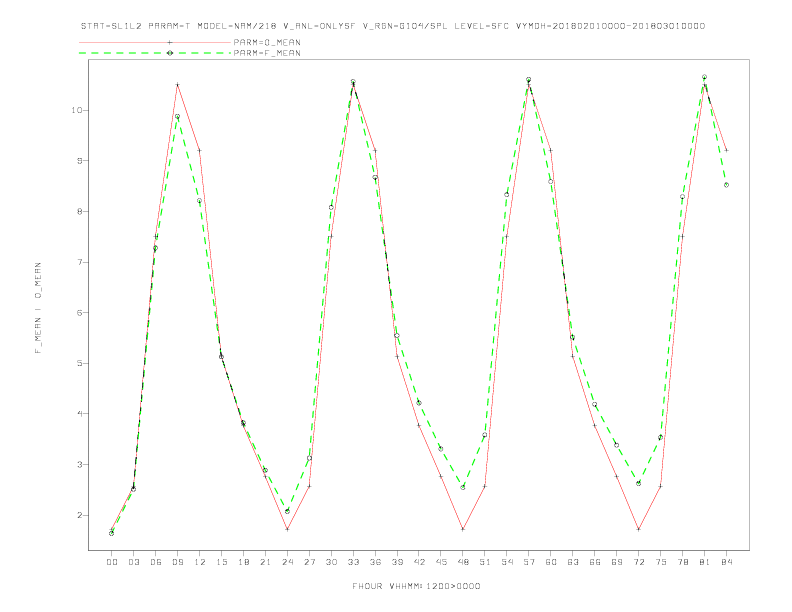Click the y-axis tick label 9
The width and height of the screenshot is (792, 612).
click(x=79, y=161)
